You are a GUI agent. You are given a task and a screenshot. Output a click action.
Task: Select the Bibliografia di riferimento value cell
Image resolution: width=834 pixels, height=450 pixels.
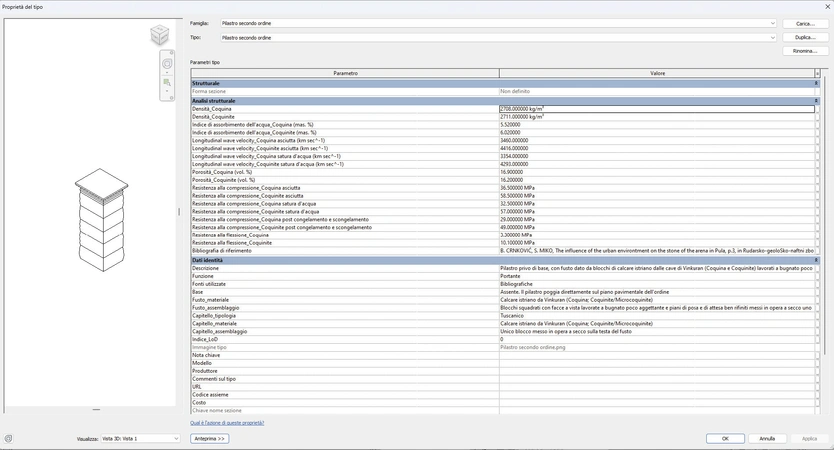[657, 251]
